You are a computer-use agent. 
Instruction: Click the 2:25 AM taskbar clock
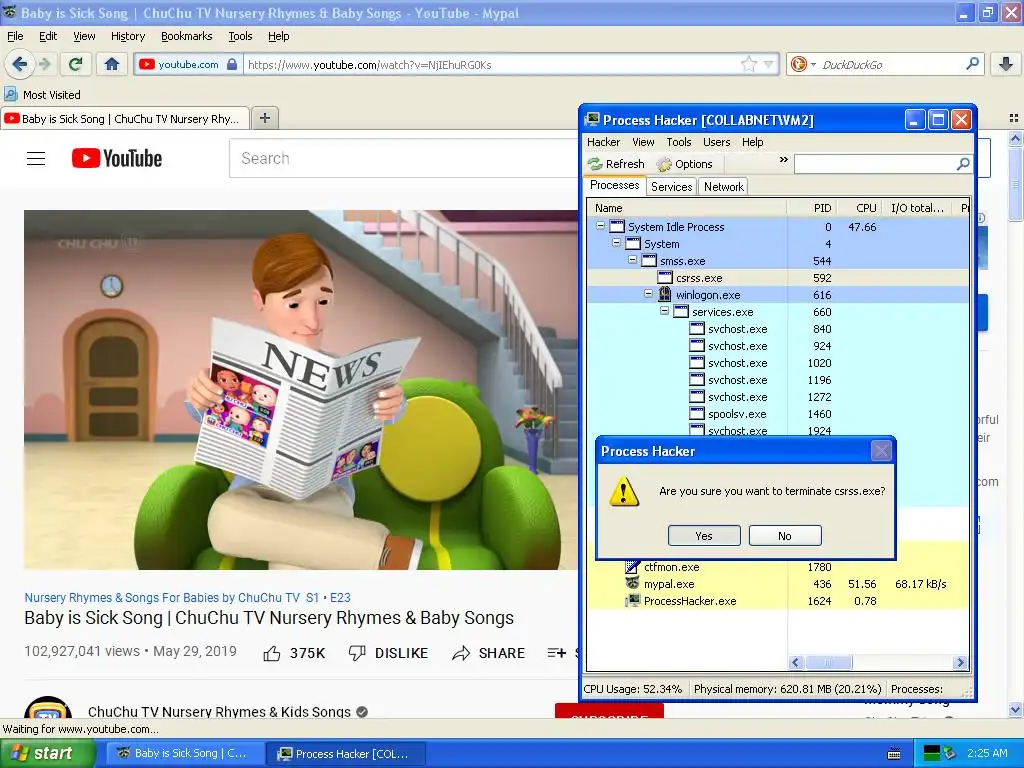pos(987,753)
